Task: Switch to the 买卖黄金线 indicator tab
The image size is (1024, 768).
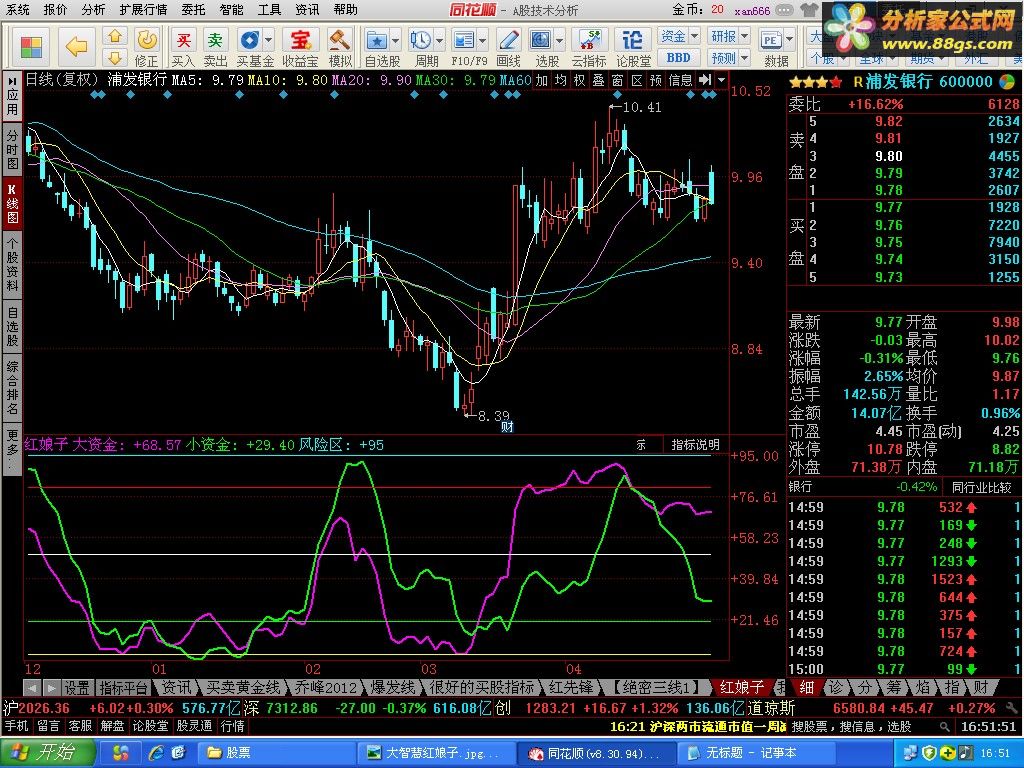Action: 243,688
